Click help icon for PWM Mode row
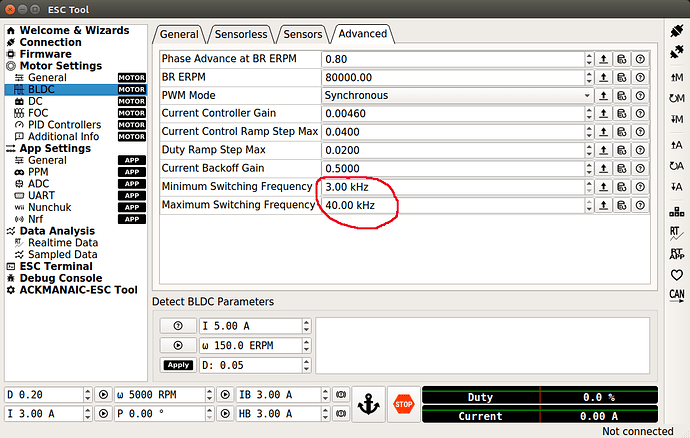The height and width of the screenshot is (438, 690). (x=640, y=96)
